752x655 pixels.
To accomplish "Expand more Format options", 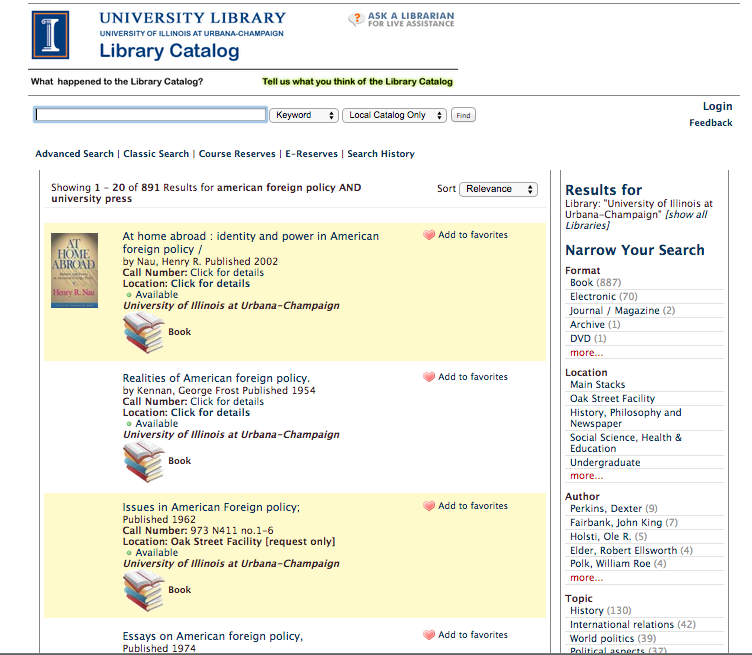I will pos(586,353).
